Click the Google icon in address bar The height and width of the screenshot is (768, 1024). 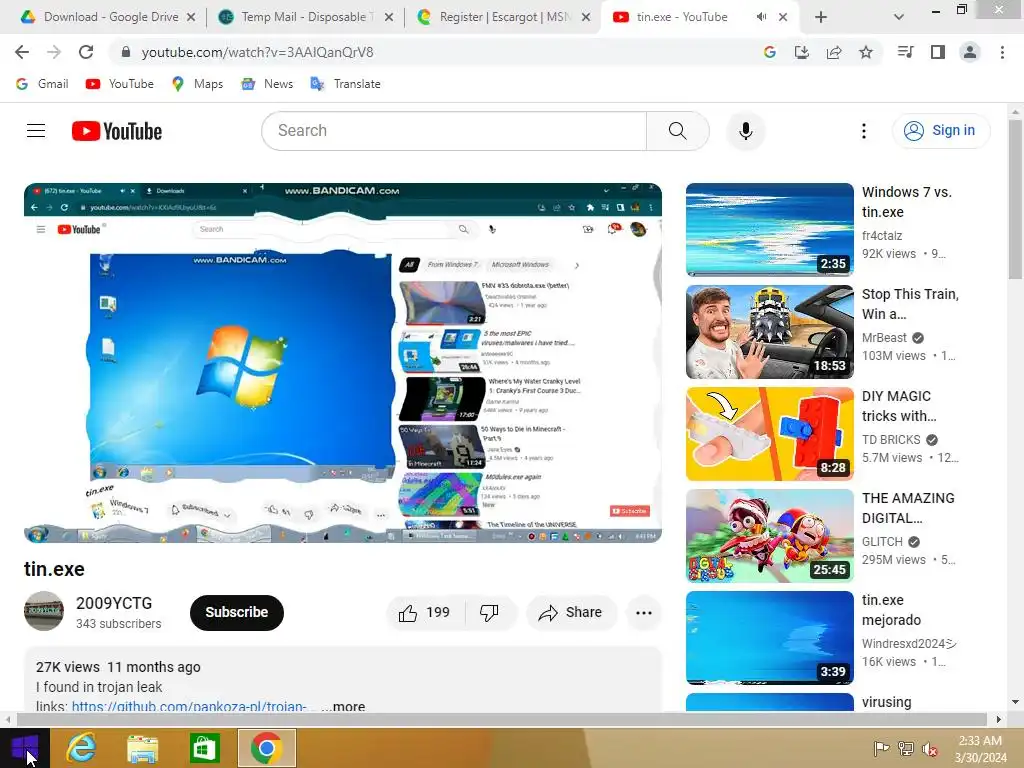coord(769,52)
